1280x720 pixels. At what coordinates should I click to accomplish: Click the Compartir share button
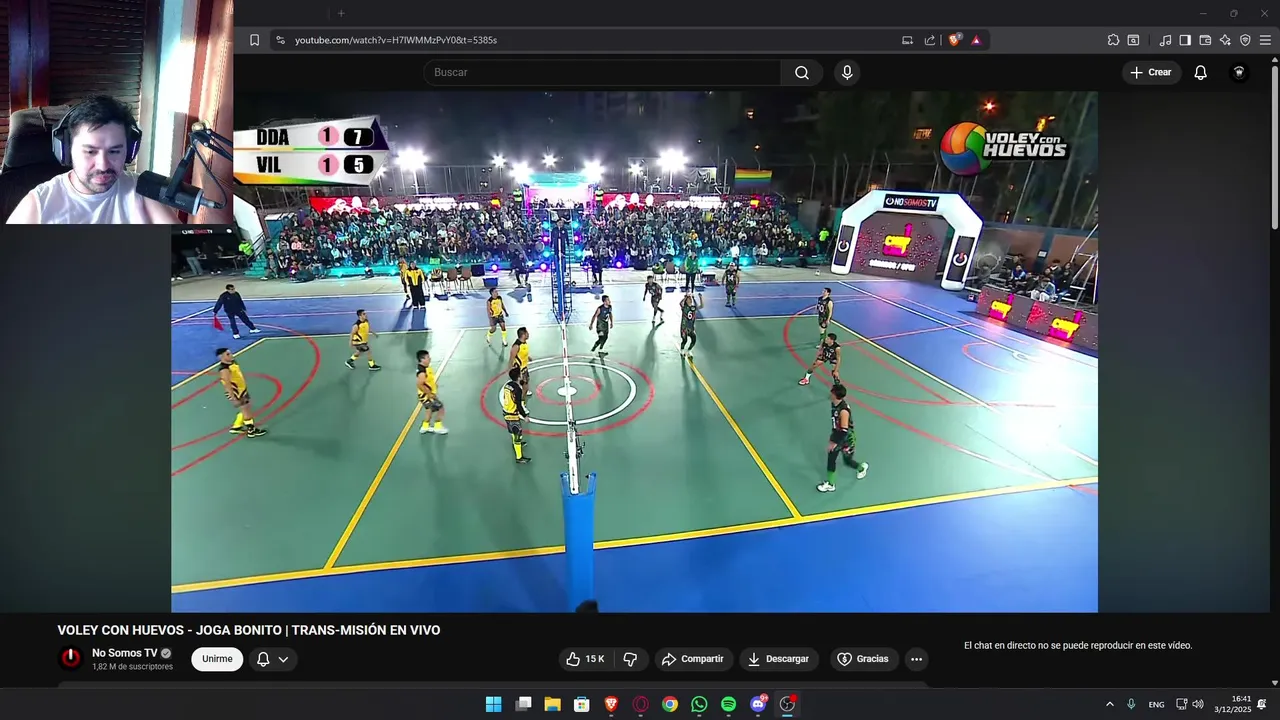[693, 659]
